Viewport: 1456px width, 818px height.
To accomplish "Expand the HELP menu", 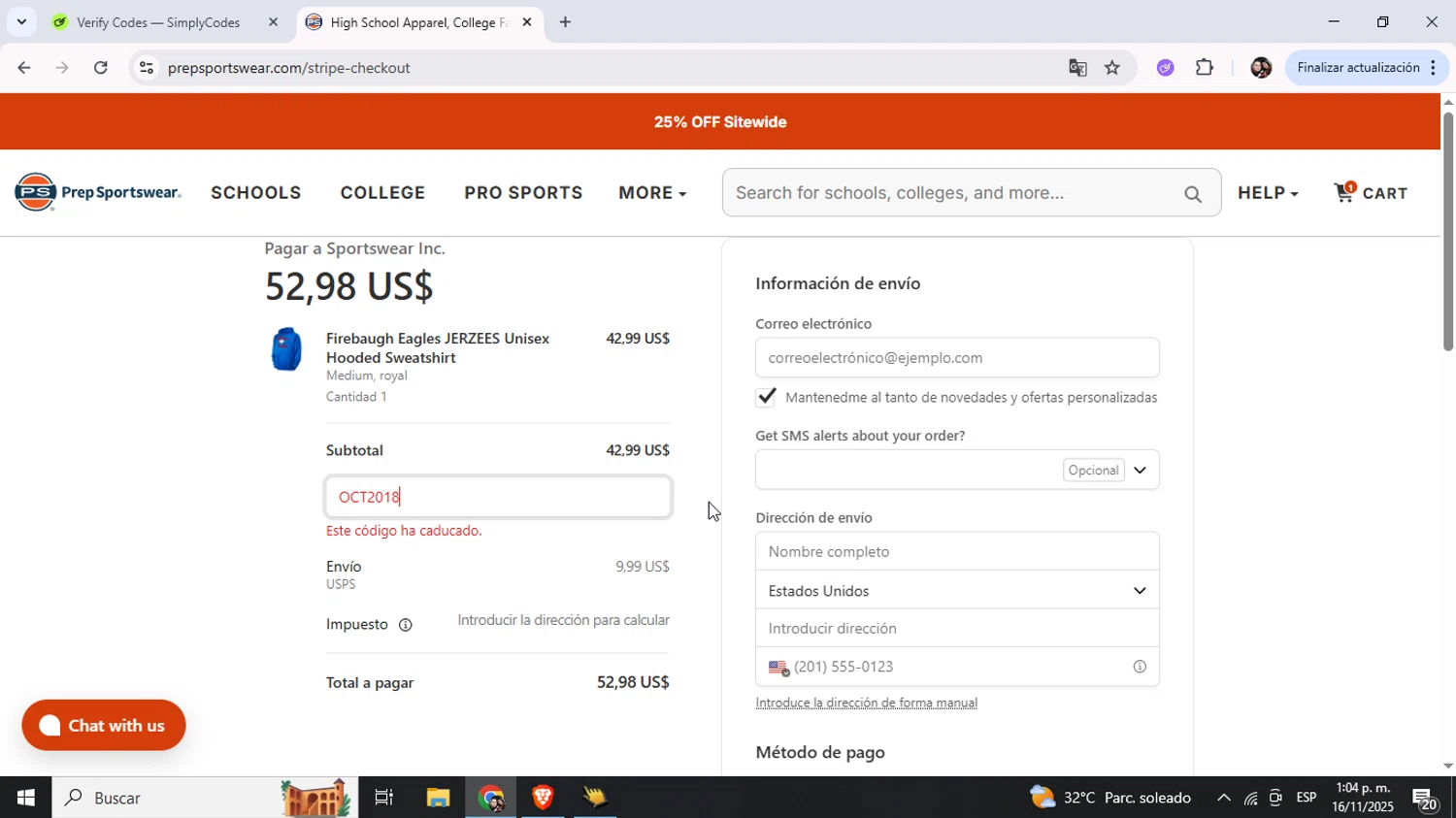I will 1268,192.
